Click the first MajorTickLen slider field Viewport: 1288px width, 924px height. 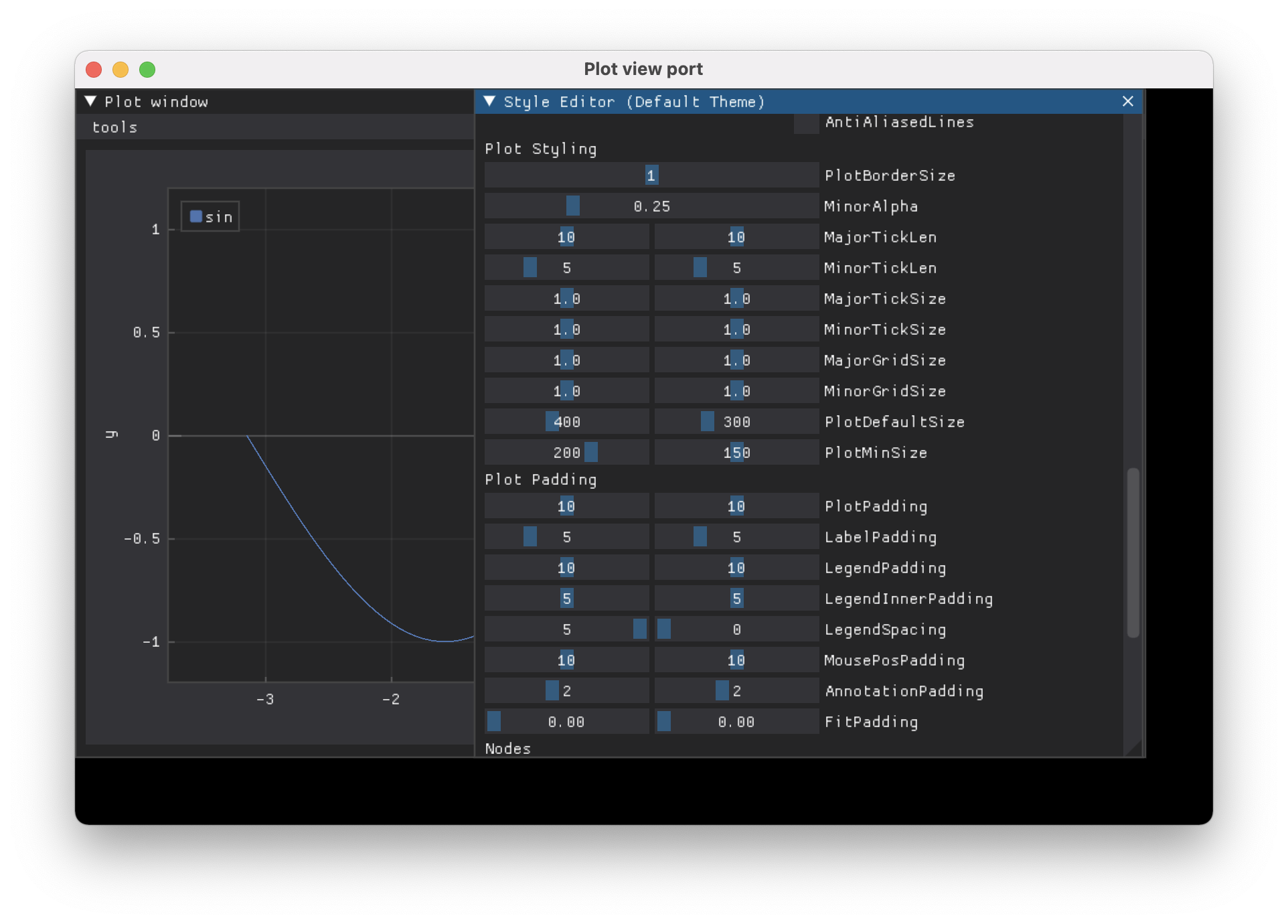tap(566, 237)
